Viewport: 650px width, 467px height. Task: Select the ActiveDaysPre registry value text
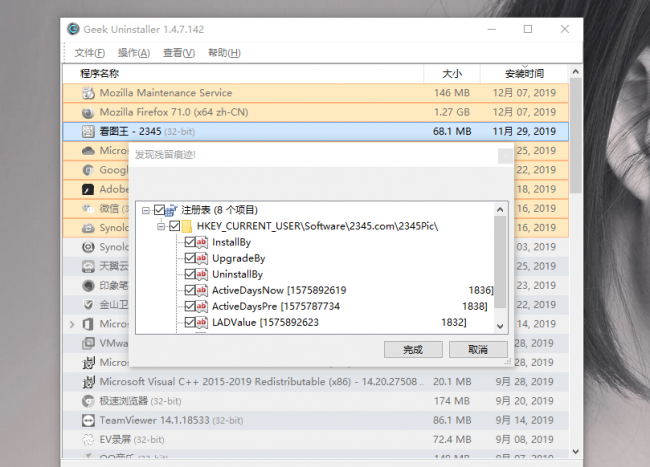click(x=350, y=306)
